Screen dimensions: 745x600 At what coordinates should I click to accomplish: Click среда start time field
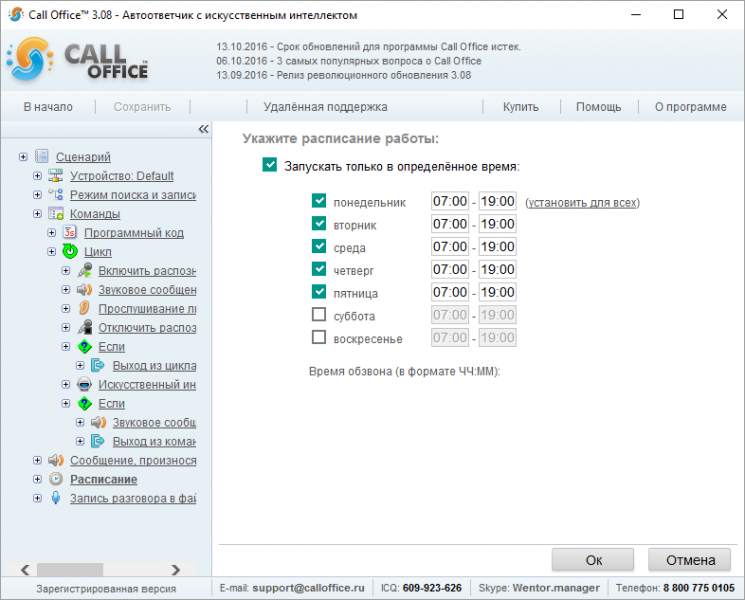450,247
